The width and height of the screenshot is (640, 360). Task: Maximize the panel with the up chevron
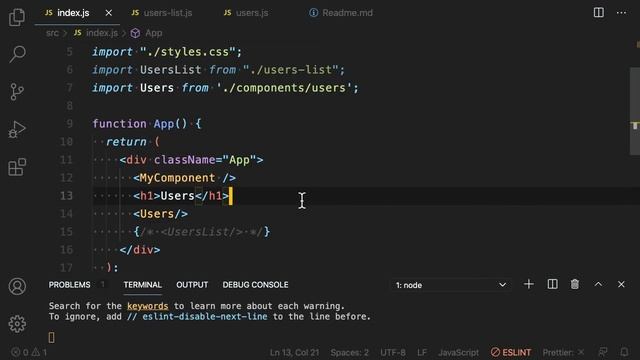click(x=598, y=284)
